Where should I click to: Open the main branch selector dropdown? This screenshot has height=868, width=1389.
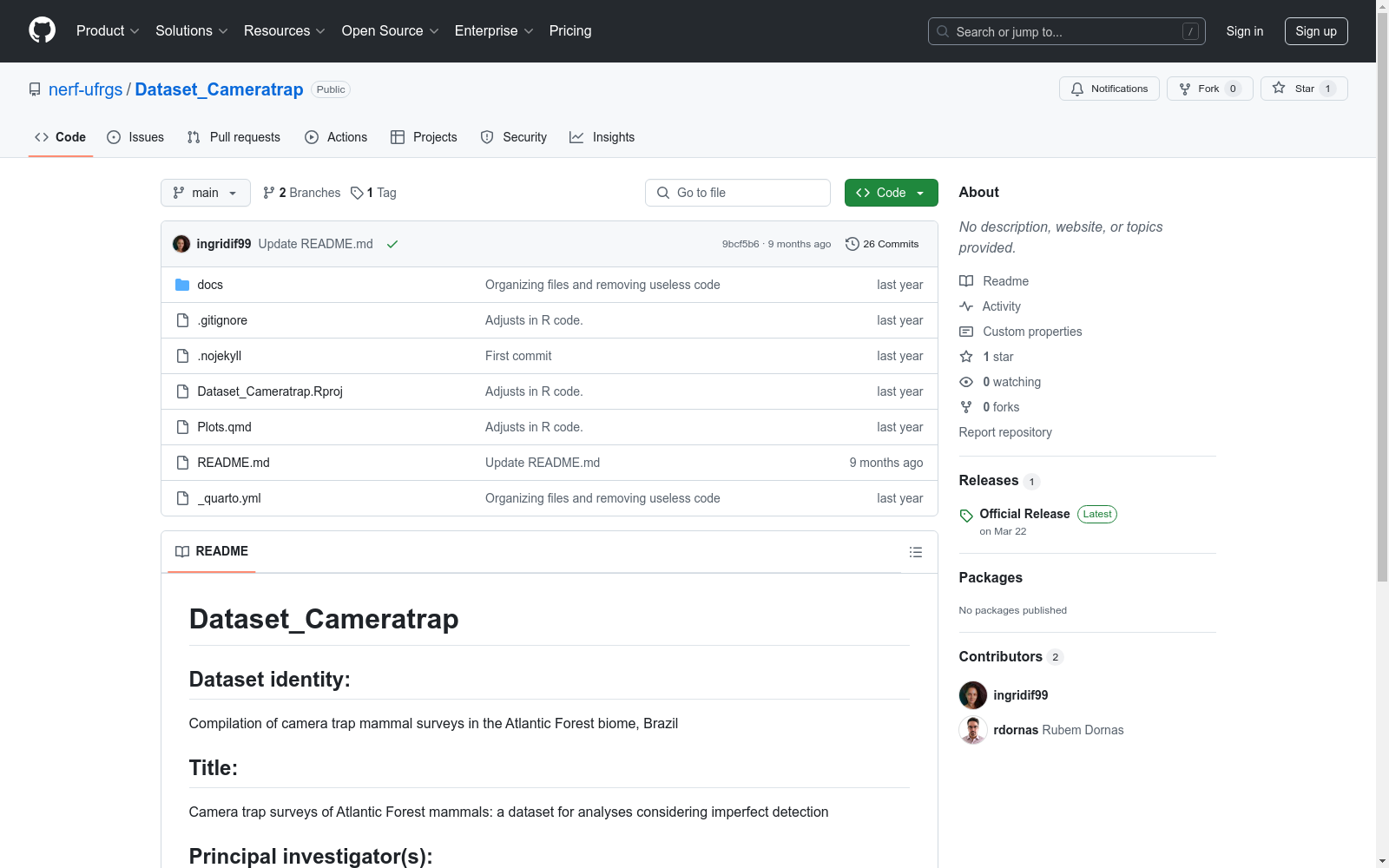[x=206, y=193]
